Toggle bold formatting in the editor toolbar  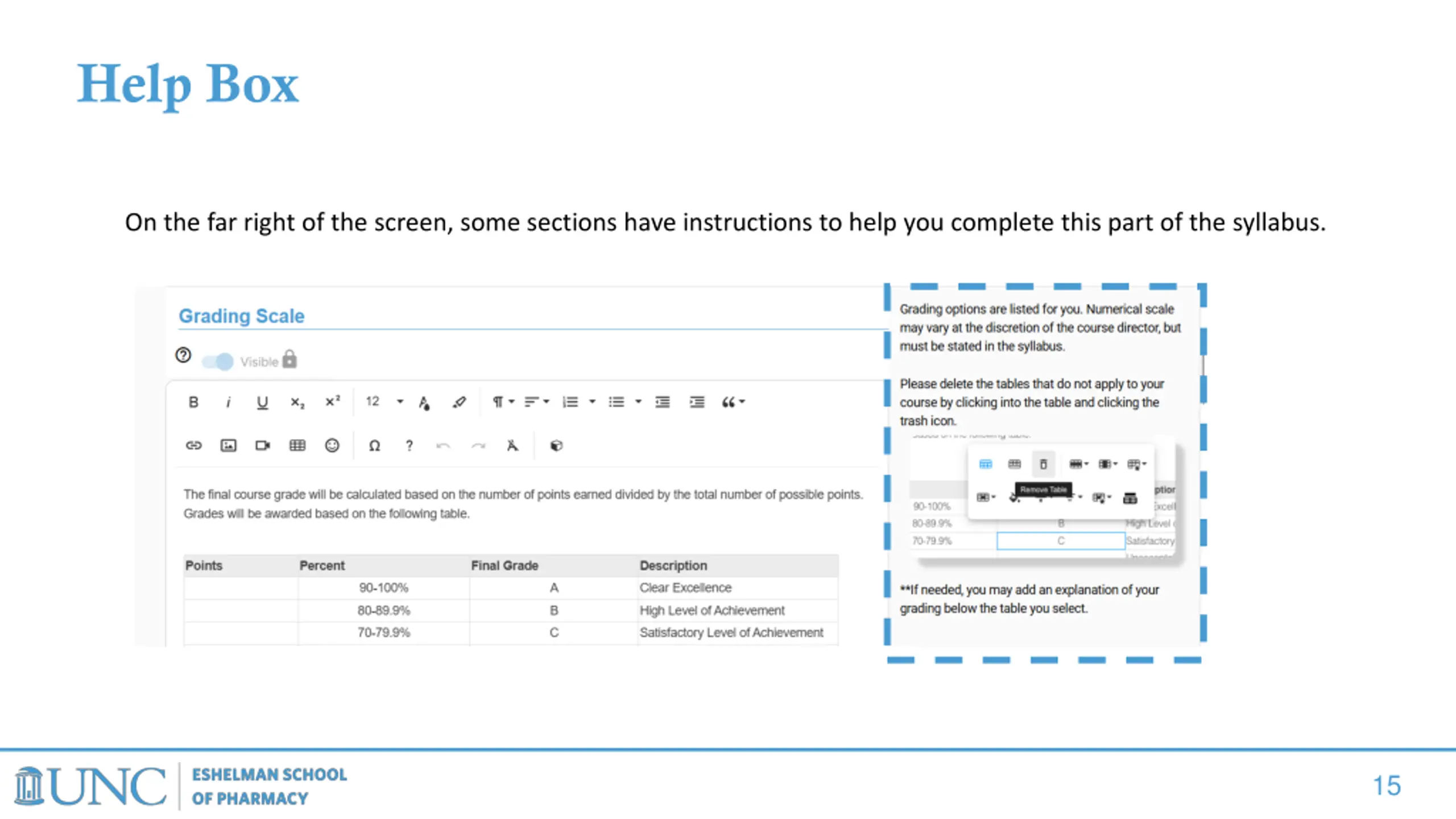point(193,402)
